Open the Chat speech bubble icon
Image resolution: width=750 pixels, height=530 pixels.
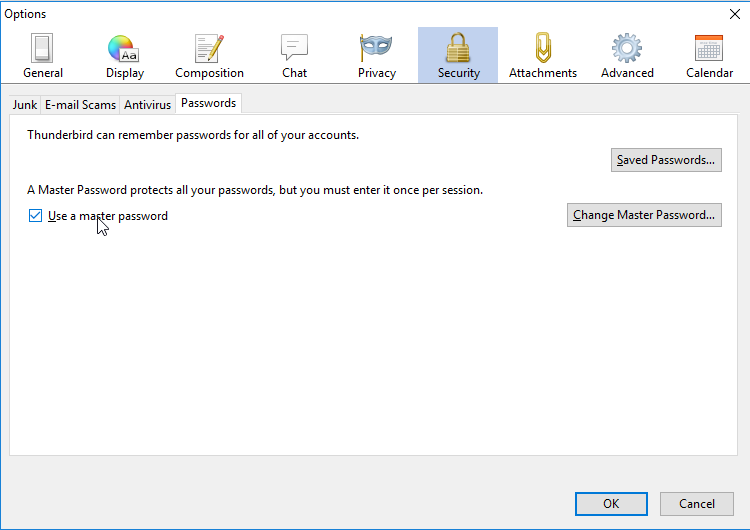point(294,48)
